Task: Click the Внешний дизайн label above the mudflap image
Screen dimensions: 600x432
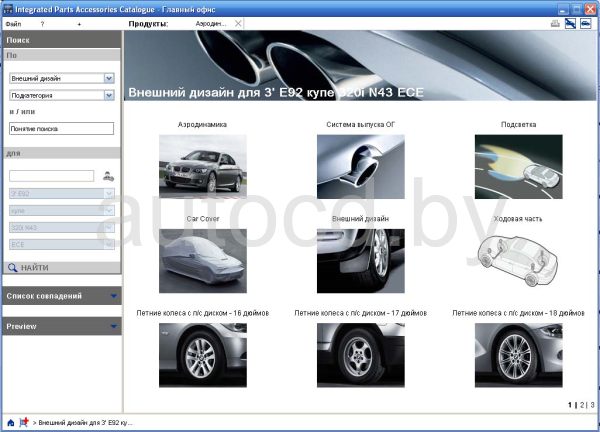Action: (360, 219)
